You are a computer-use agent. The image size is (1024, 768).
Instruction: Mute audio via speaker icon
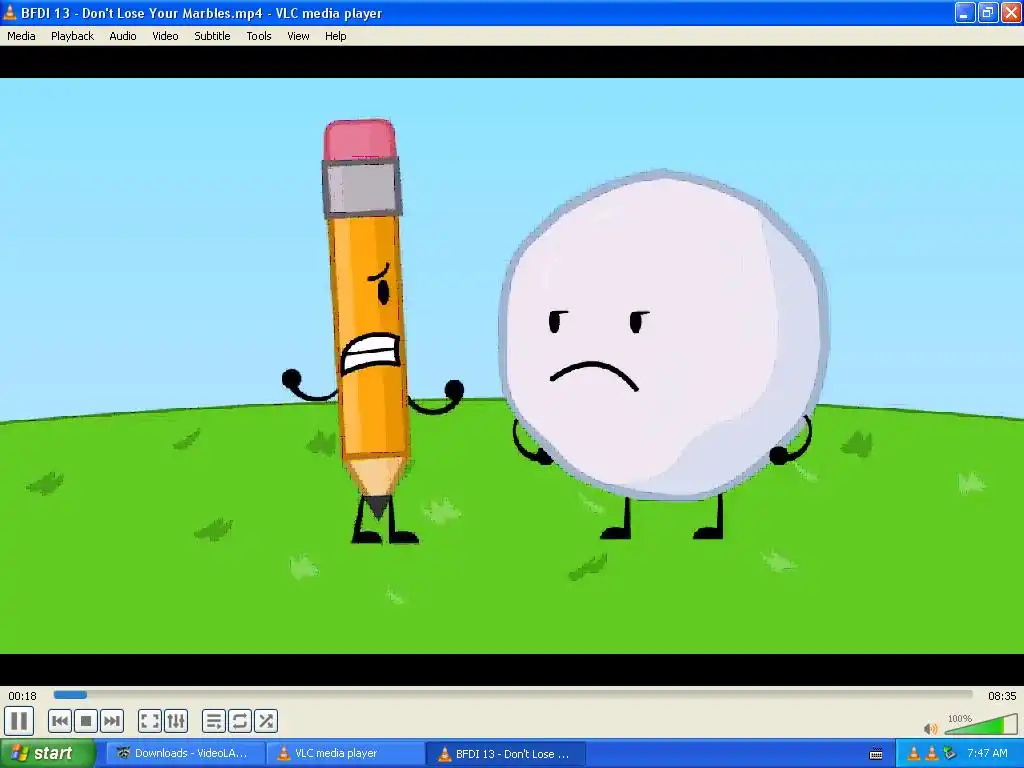coord(931,728)
